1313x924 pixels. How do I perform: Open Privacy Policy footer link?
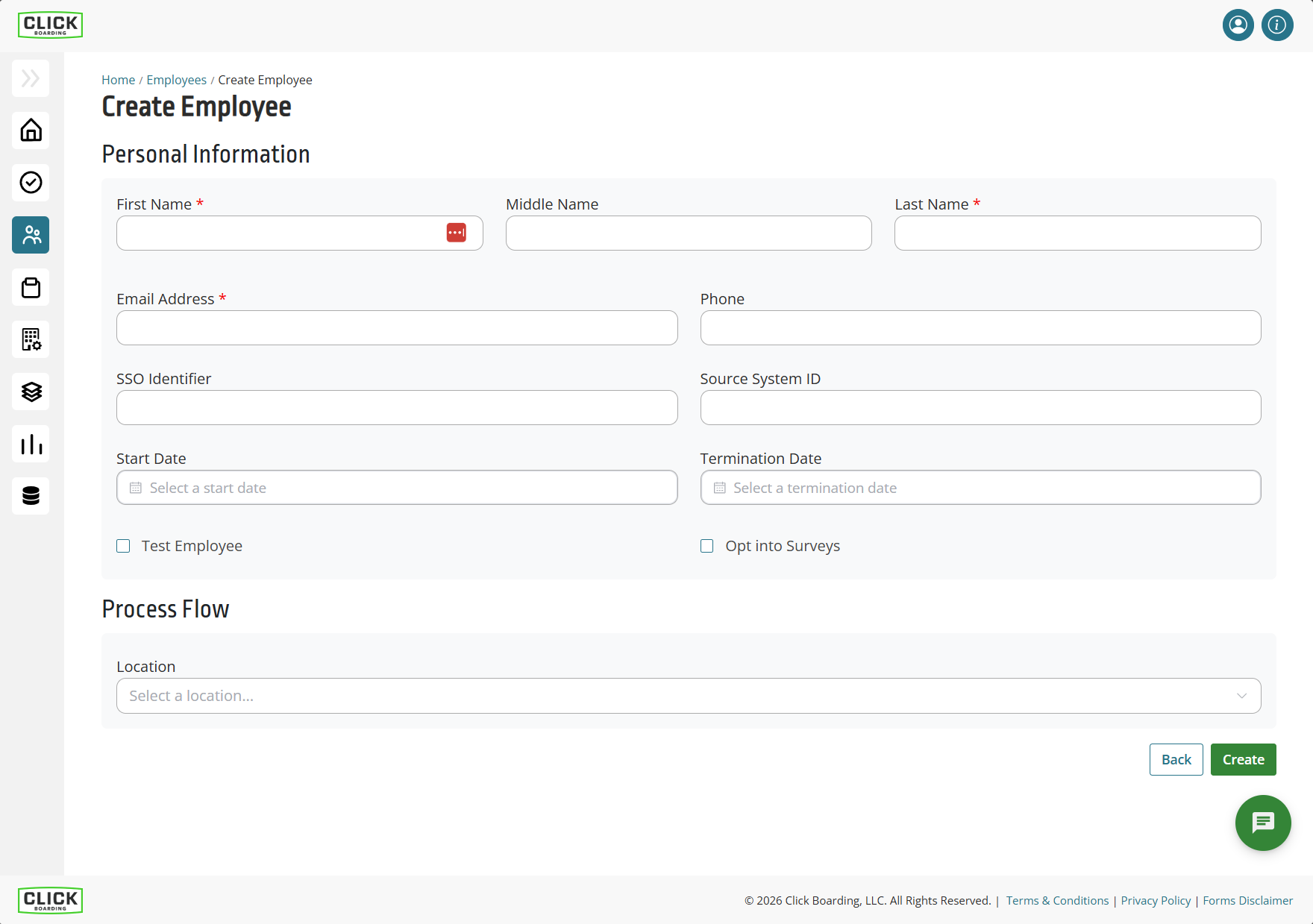pos(1156,900)
